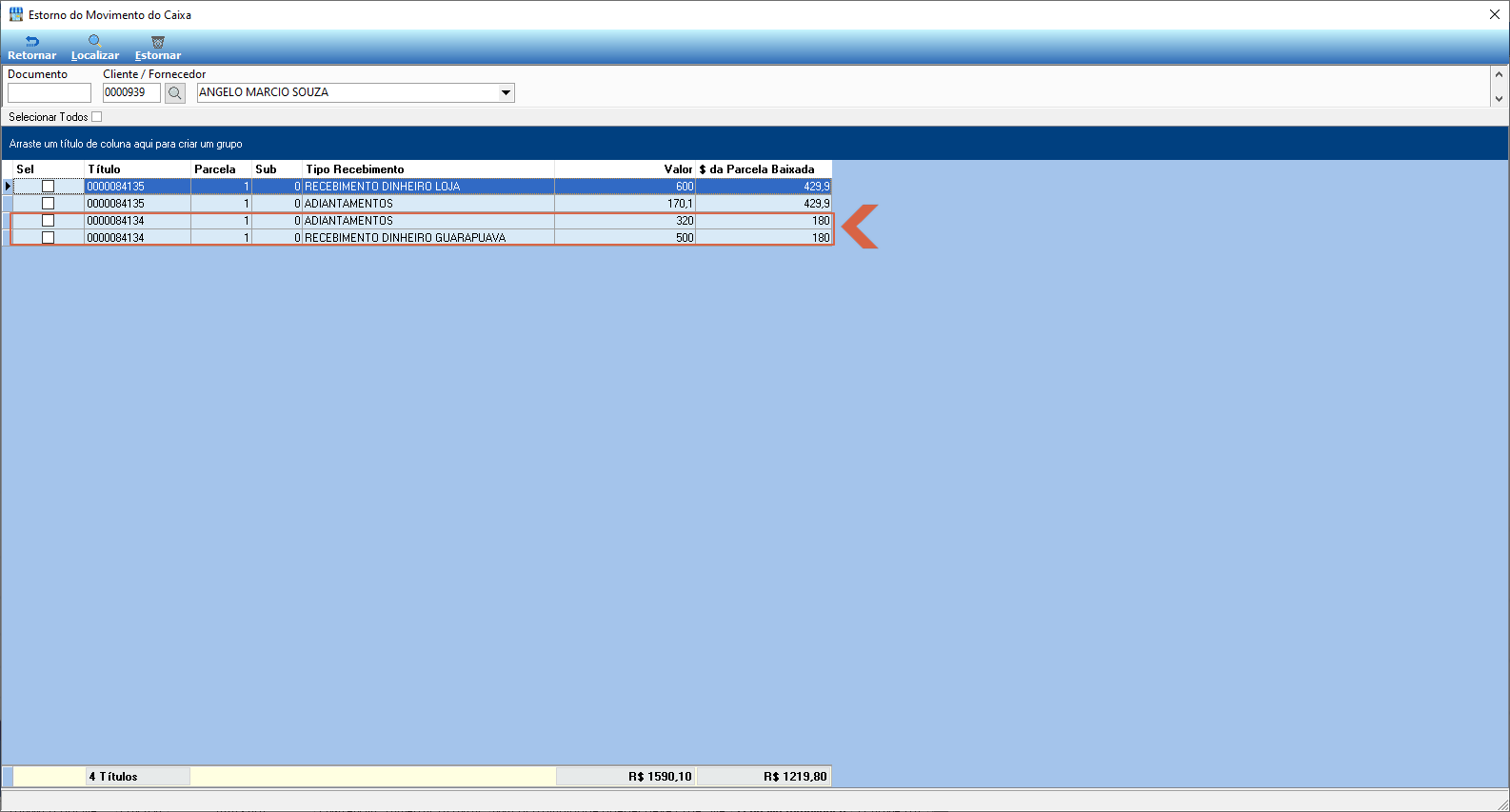The height and width of the screenshot is (812, 1510).
Task: Click the Valor cell 170,1
Action: [x=626, y=204]
